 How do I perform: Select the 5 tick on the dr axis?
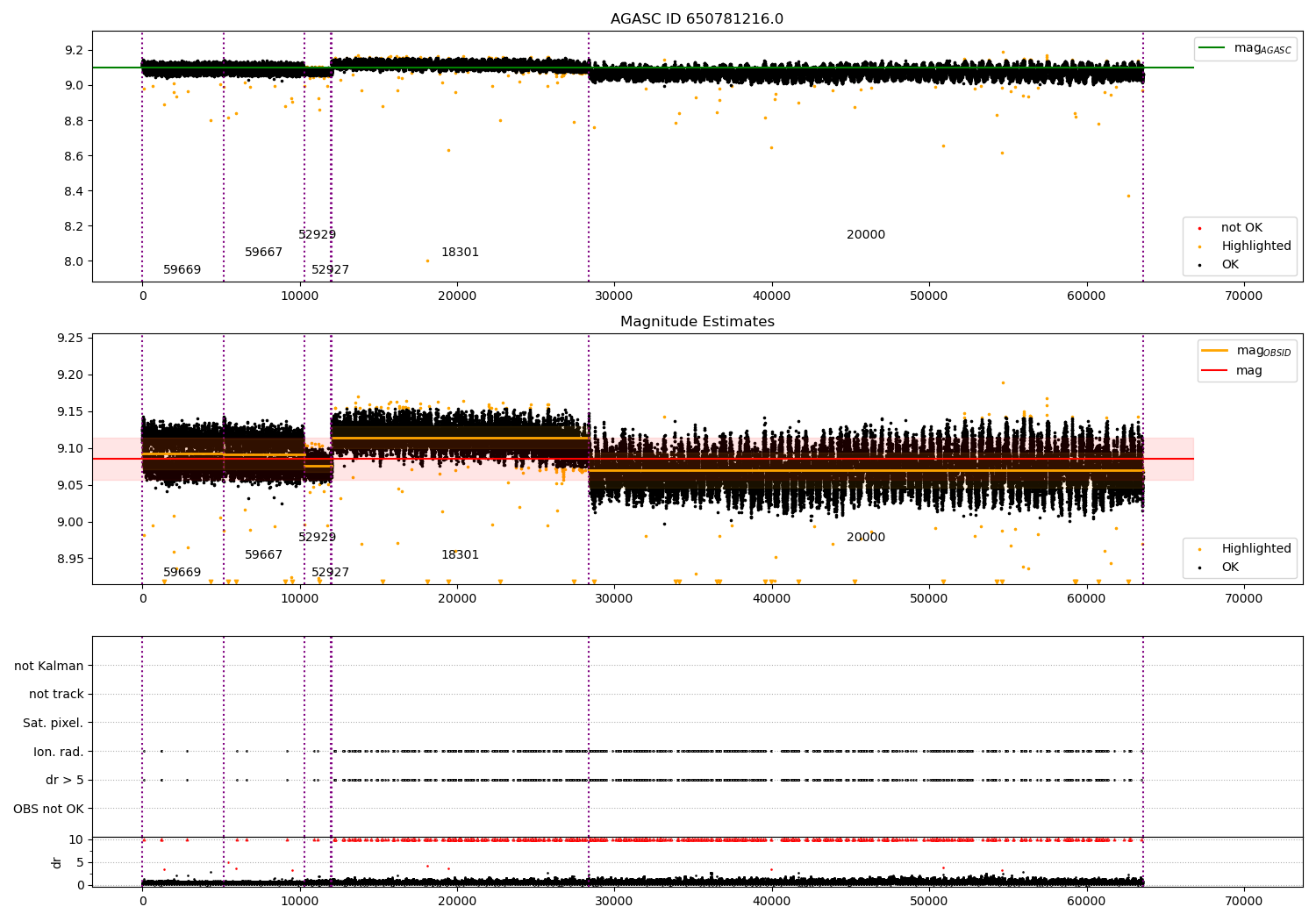[x=81, y=863]
